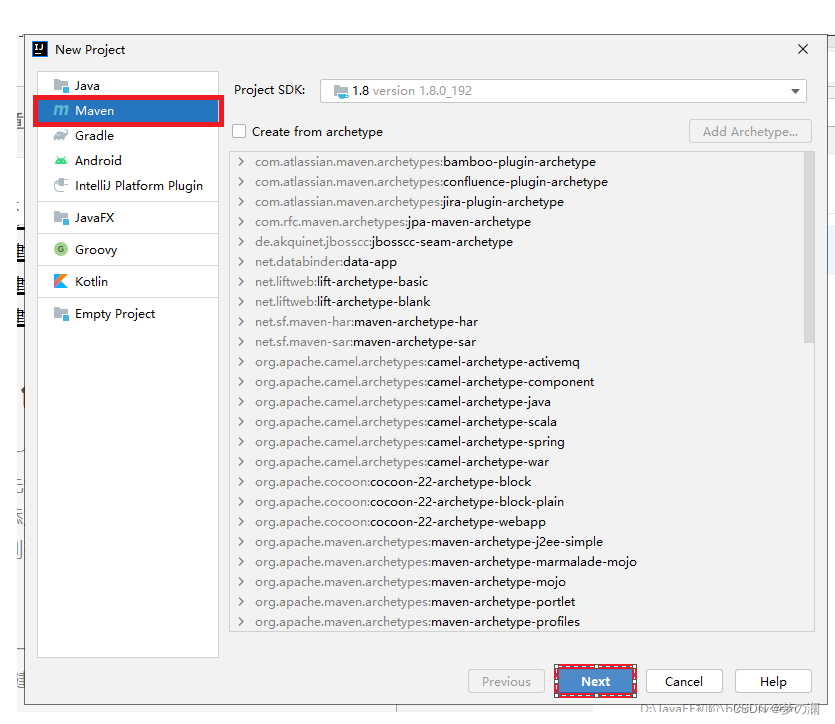
Task: Expand the jbosscc-seam-archetype entry
Action: pos(241,241)
